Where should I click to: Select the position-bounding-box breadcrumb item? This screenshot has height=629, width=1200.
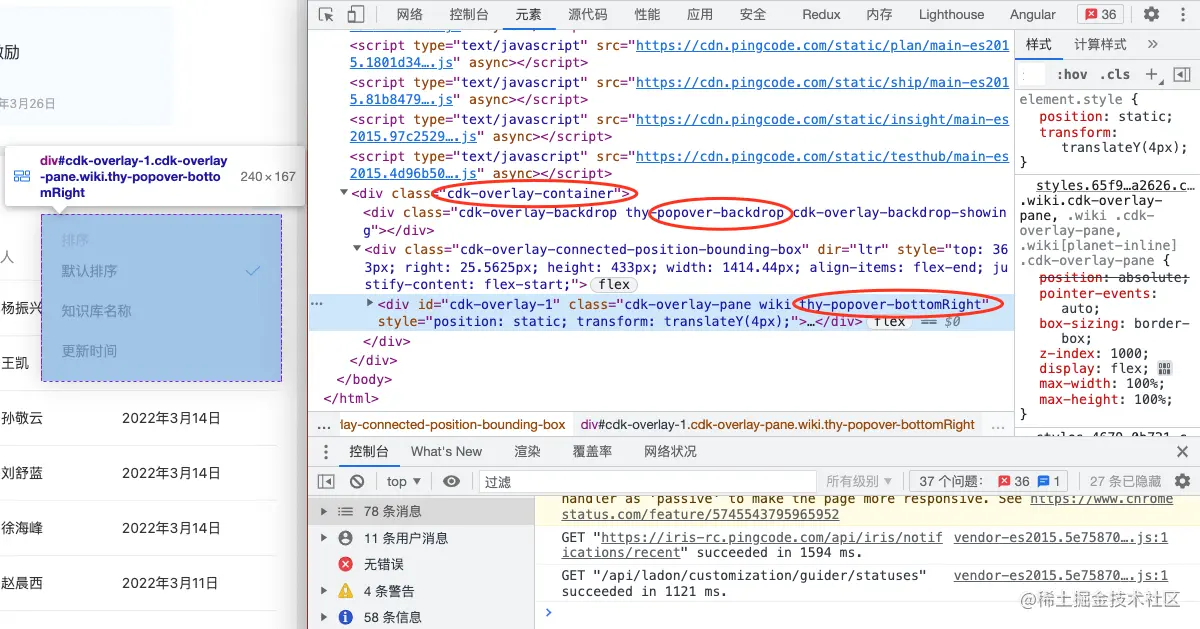click(x=451, y=424)
